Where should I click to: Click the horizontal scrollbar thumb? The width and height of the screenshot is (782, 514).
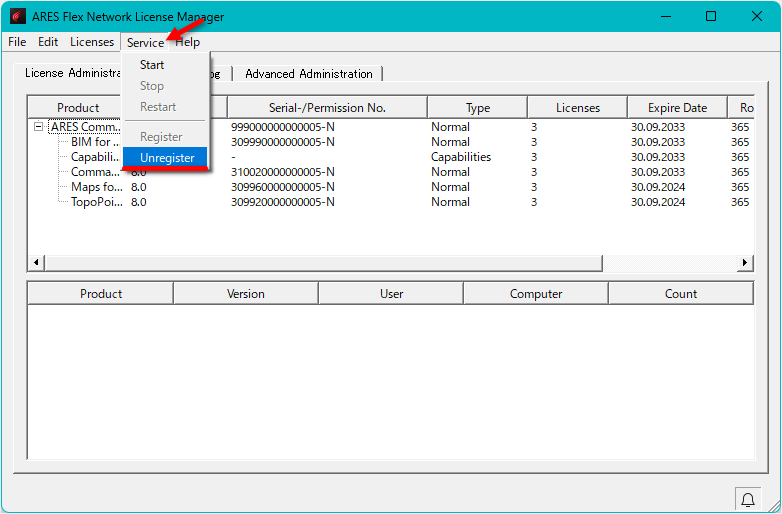click(x=324, y=262)
